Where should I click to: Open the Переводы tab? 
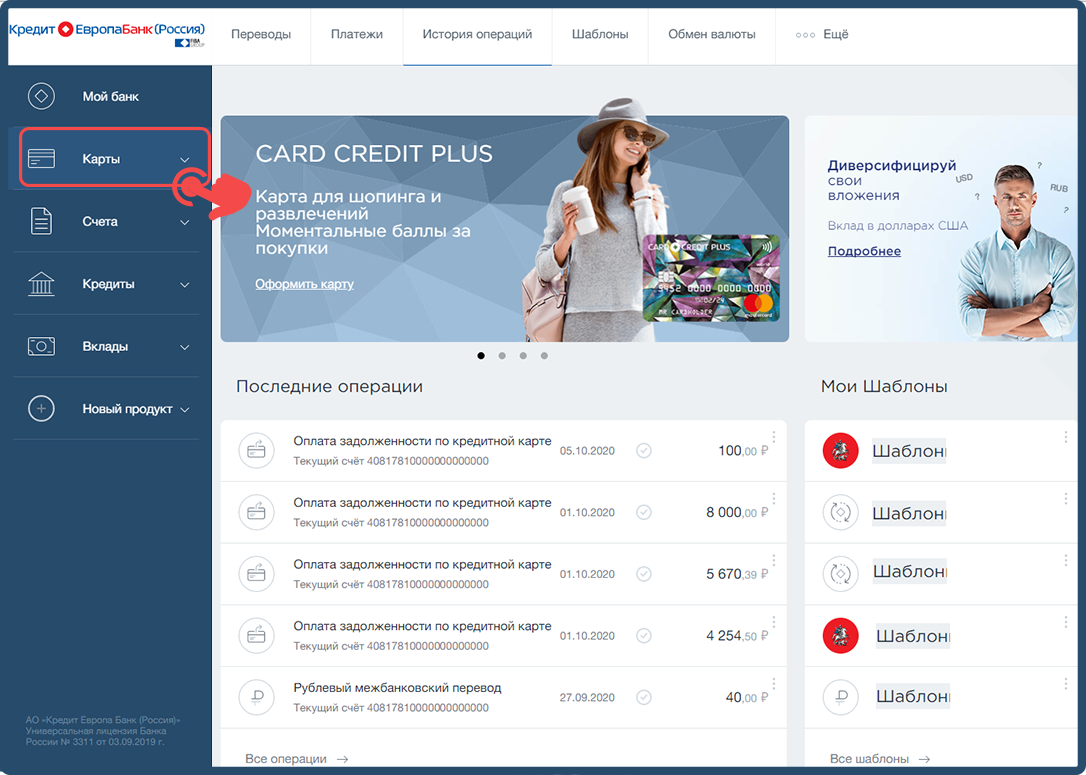coord(261,34)
